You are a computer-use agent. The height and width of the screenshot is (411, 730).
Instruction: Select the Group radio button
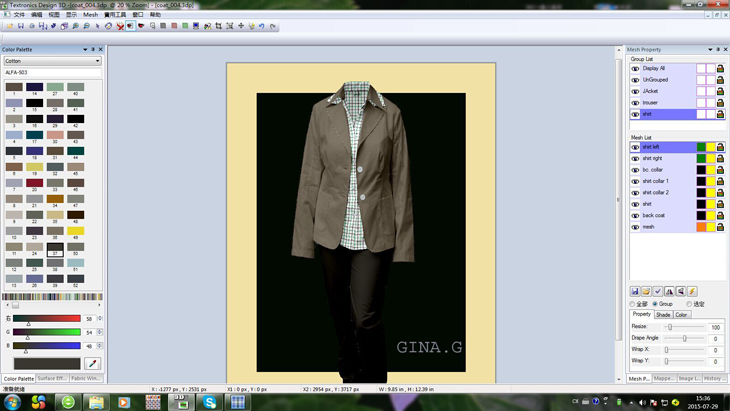tap(655, 304)
